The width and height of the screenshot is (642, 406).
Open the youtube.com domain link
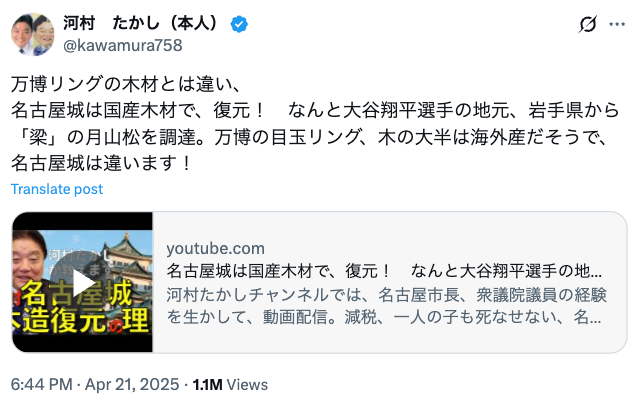(215, 248)
